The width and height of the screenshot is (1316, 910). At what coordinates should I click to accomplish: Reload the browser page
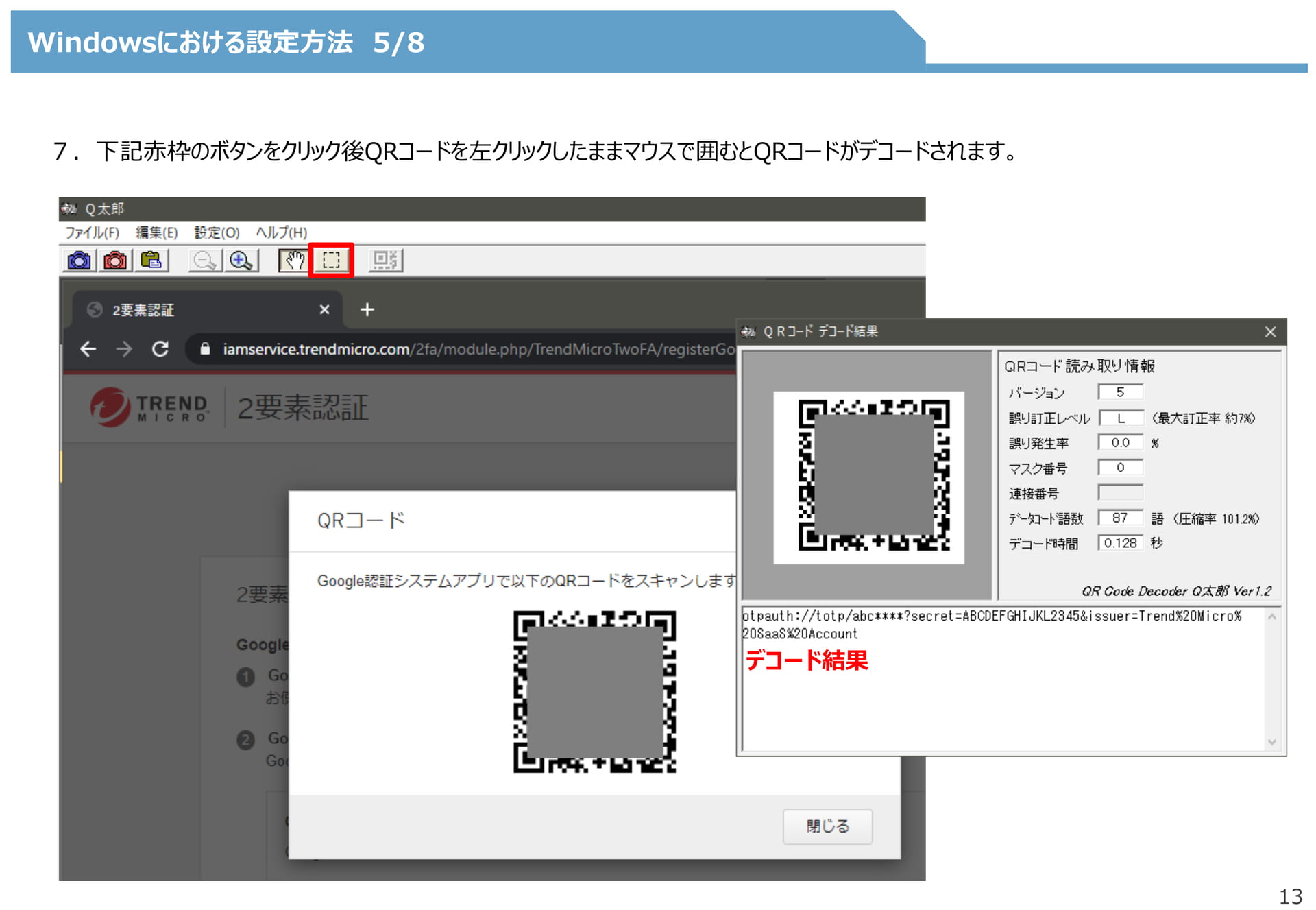[x=160, y=349]
